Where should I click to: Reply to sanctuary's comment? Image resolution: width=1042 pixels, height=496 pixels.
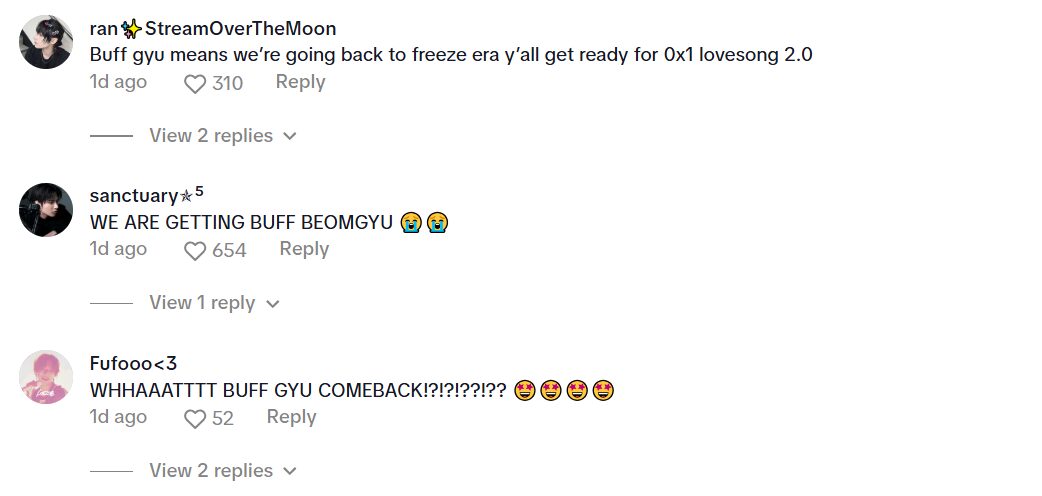tap(304, 249)
